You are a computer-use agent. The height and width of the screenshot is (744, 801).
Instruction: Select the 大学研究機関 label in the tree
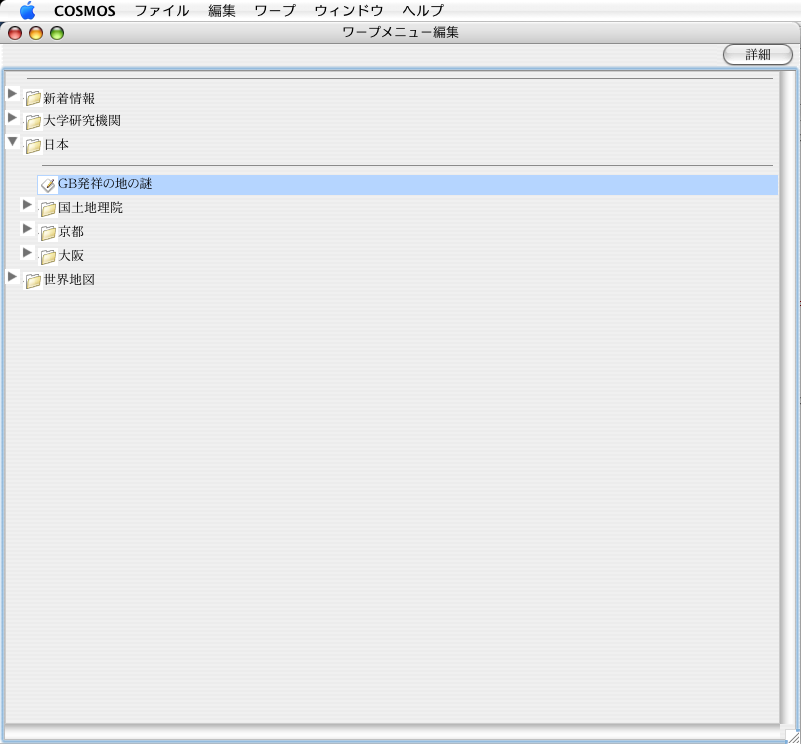82,121
